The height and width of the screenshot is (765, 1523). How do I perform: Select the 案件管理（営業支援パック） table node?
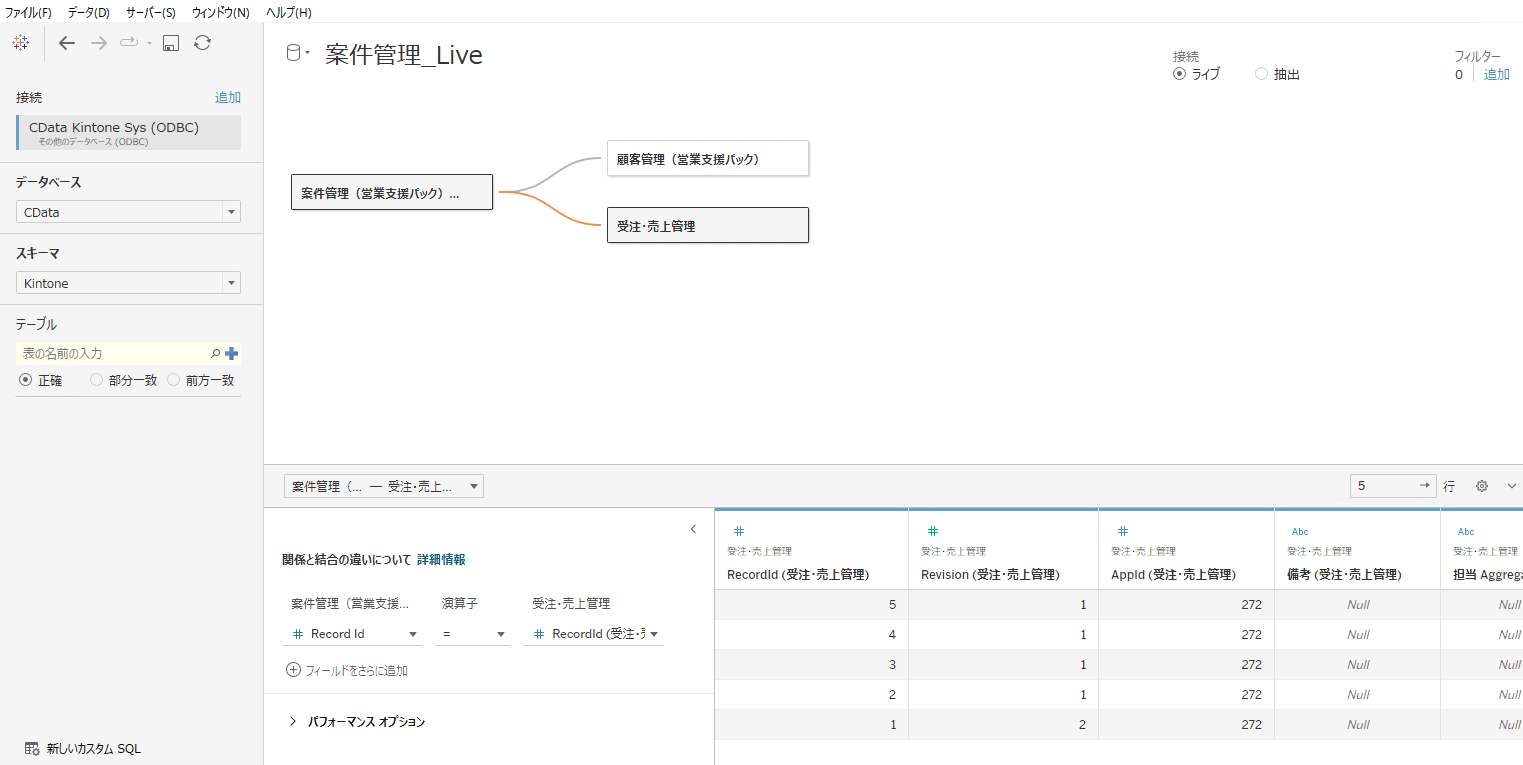pos(392,192)
